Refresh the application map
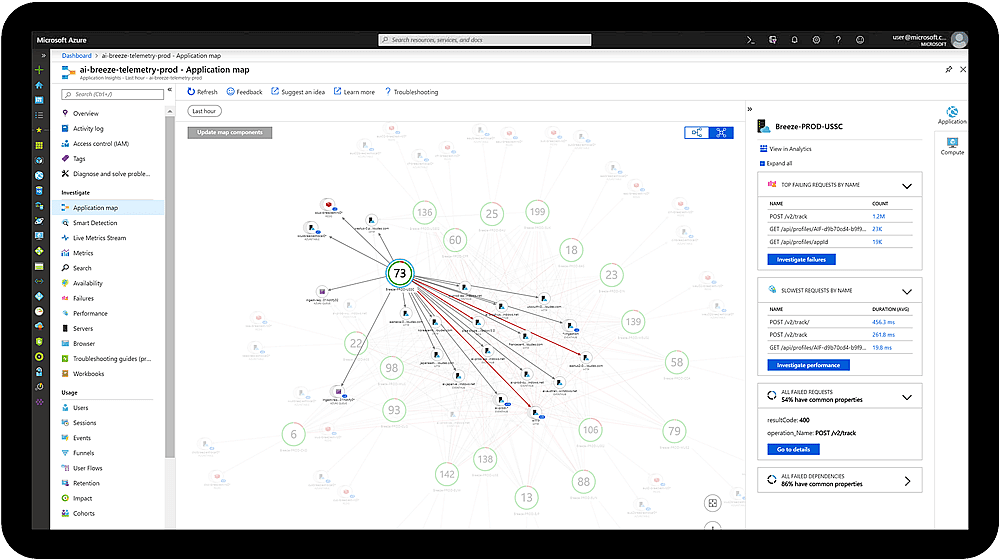This screenshot has height=560, width=1000. (x=202, y=92)
